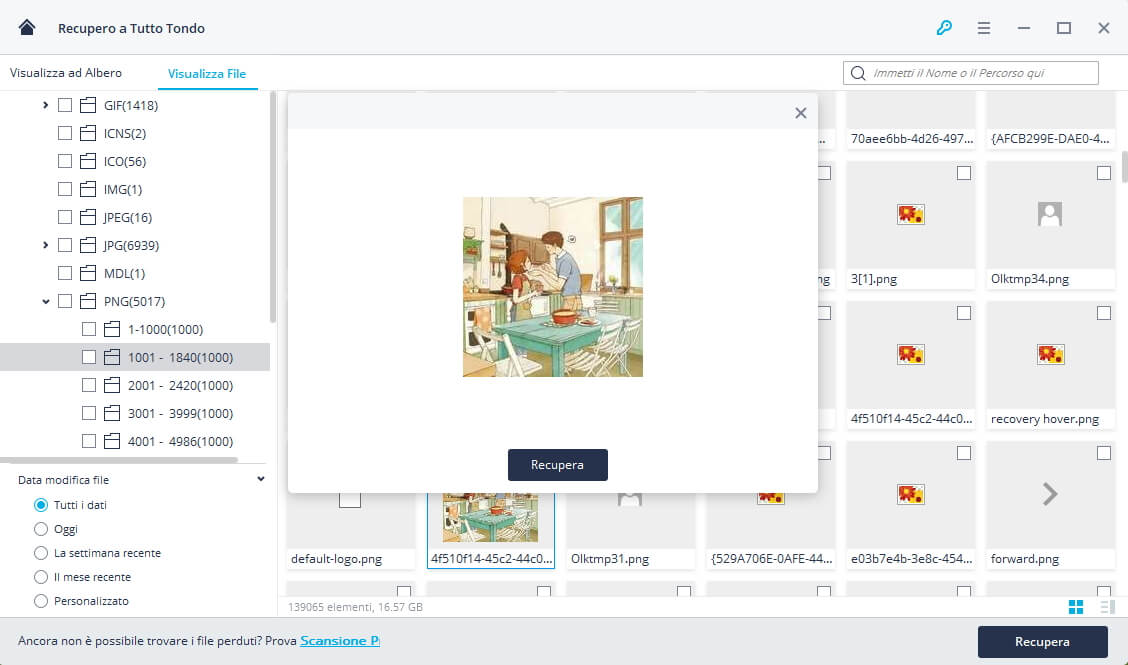This screenshot has height=665, width=1128.
Task: Tick the checkbox on 3[1].png
Action: (964, 173)
